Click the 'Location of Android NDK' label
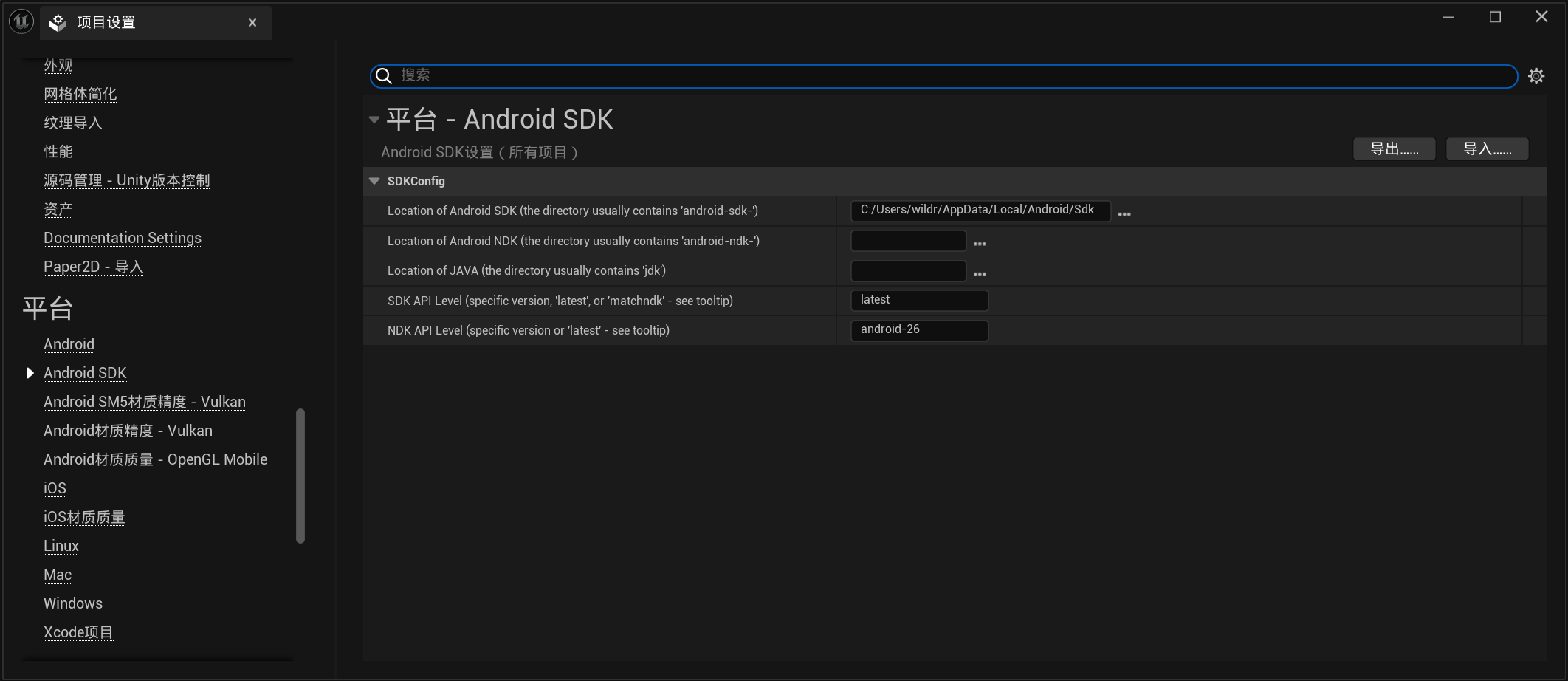The height and width of the screenshot is (681, 1568). coord(574,242)
